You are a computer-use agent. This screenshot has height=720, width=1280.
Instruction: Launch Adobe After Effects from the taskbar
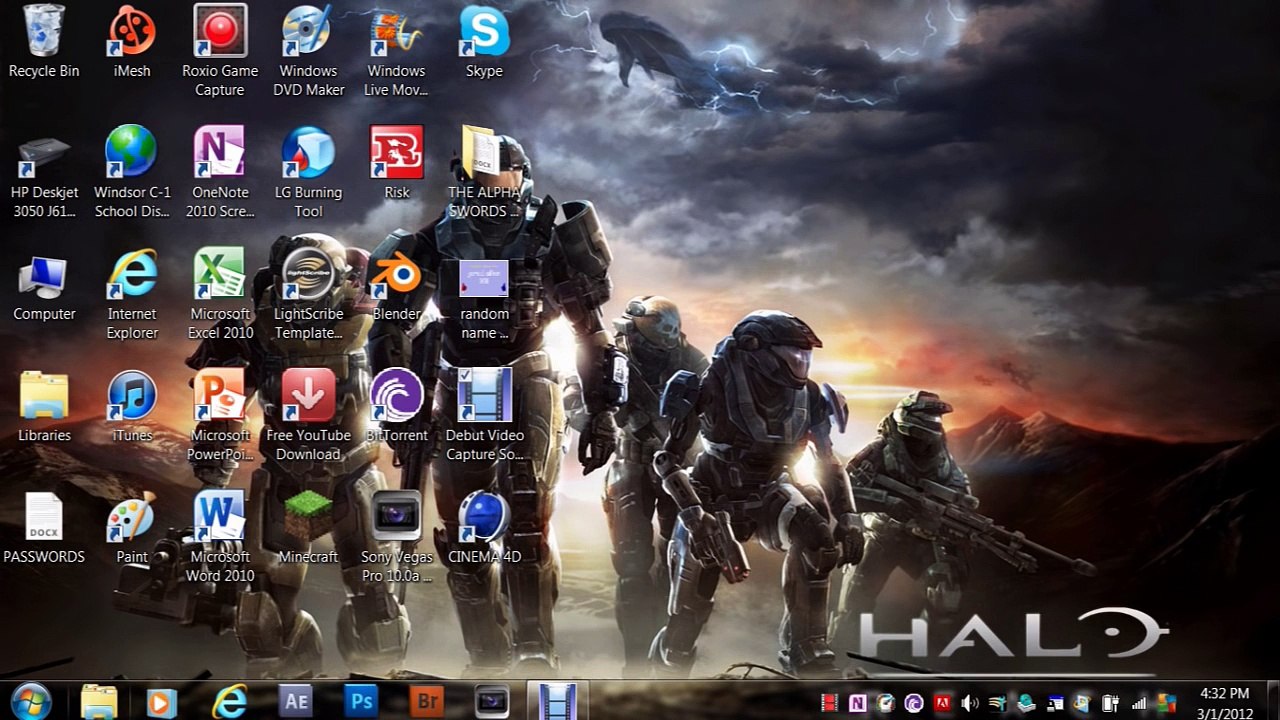pos(296,701)
